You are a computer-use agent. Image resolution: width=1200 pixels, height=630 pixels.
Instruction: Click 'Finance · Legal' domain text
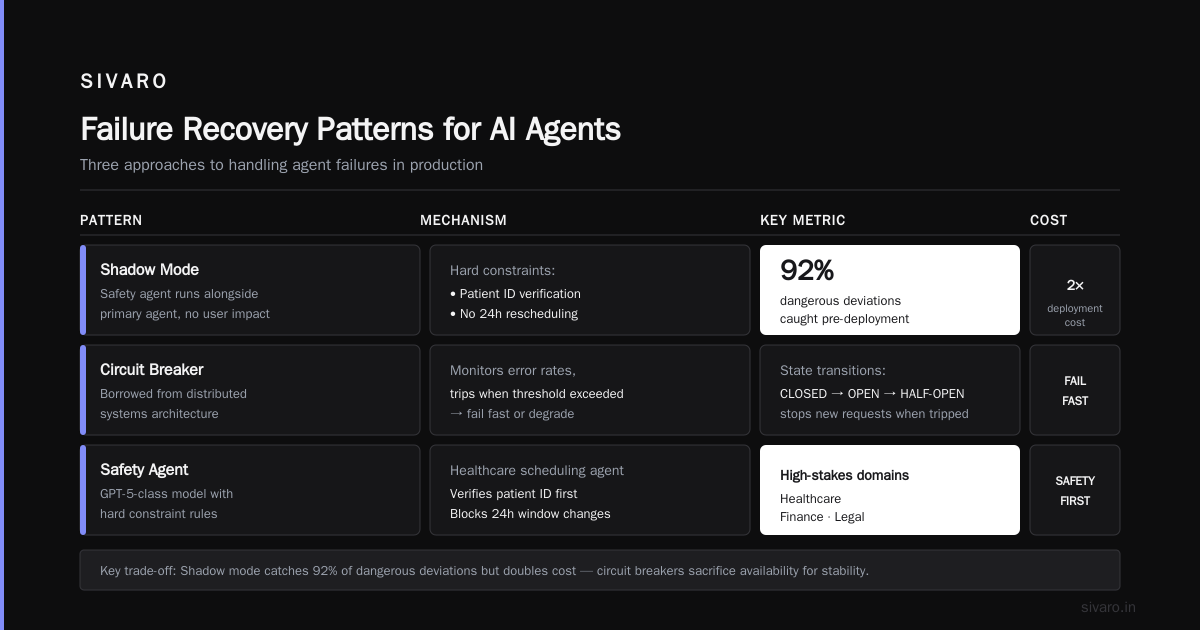pos(822,517)
